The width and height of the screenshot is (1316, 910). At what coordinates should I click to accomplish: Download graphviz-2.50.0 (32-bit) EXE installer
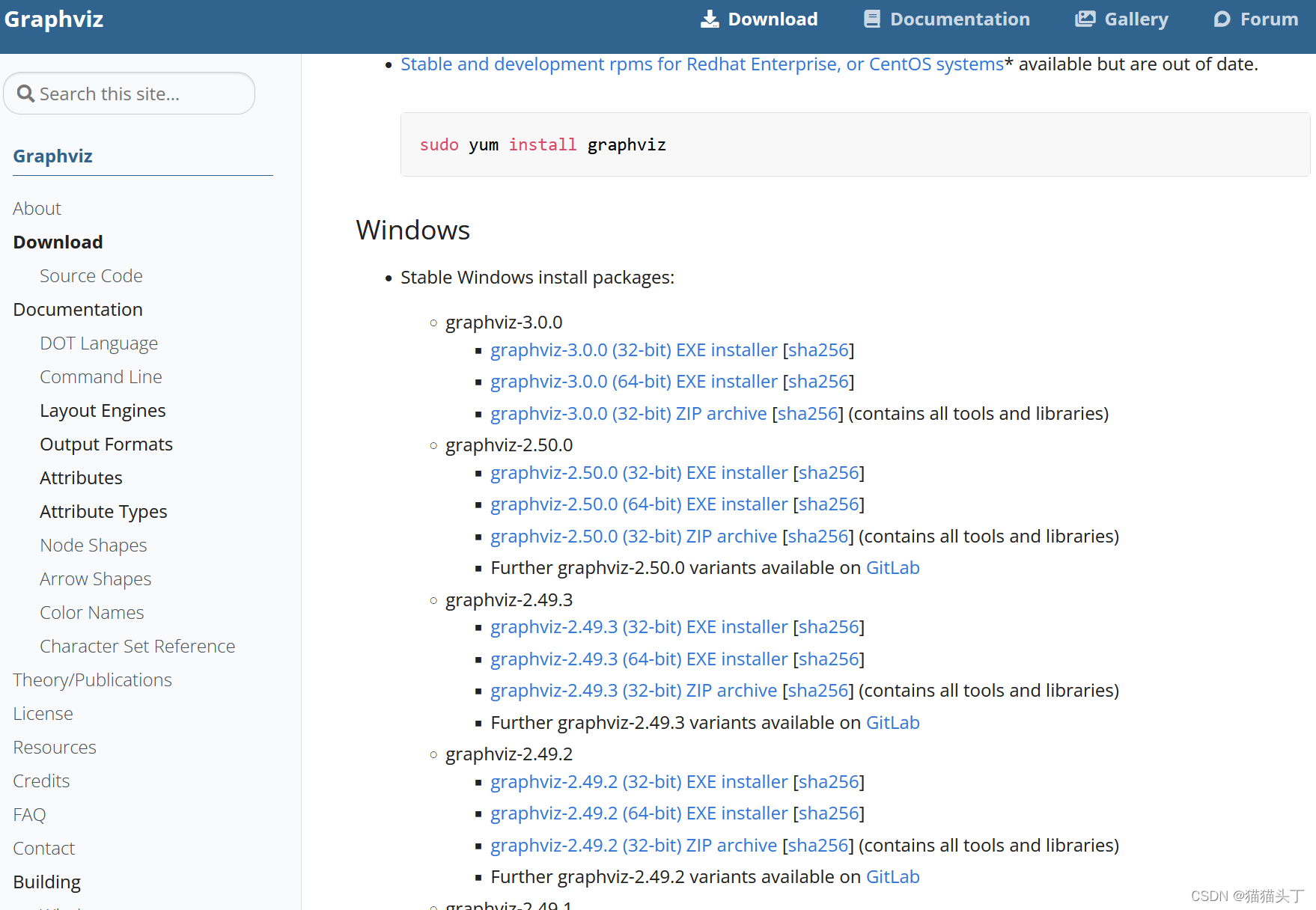coord(639,472)
